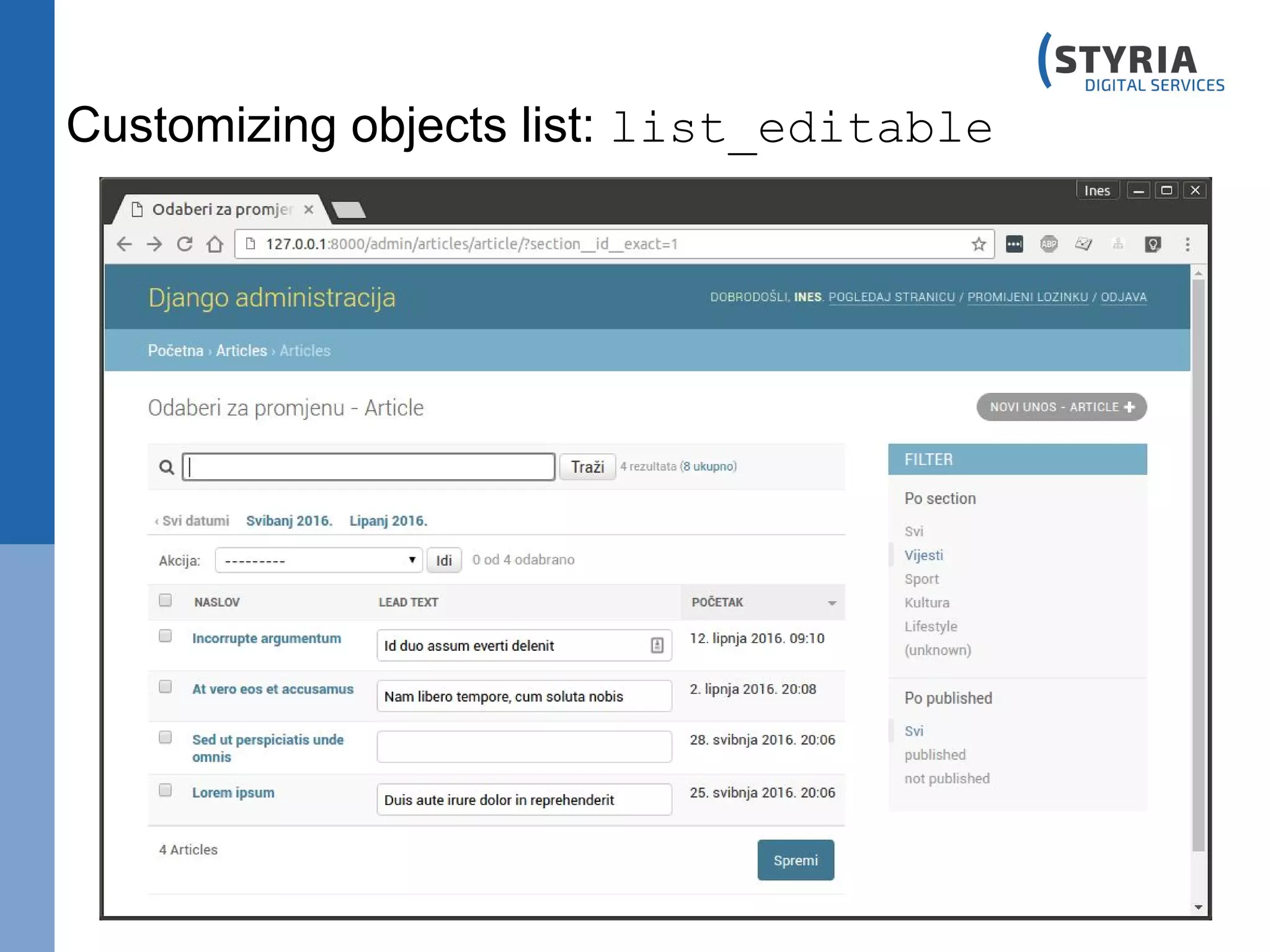Click the page vertical scrollbar thumb

click(1198, 565)
